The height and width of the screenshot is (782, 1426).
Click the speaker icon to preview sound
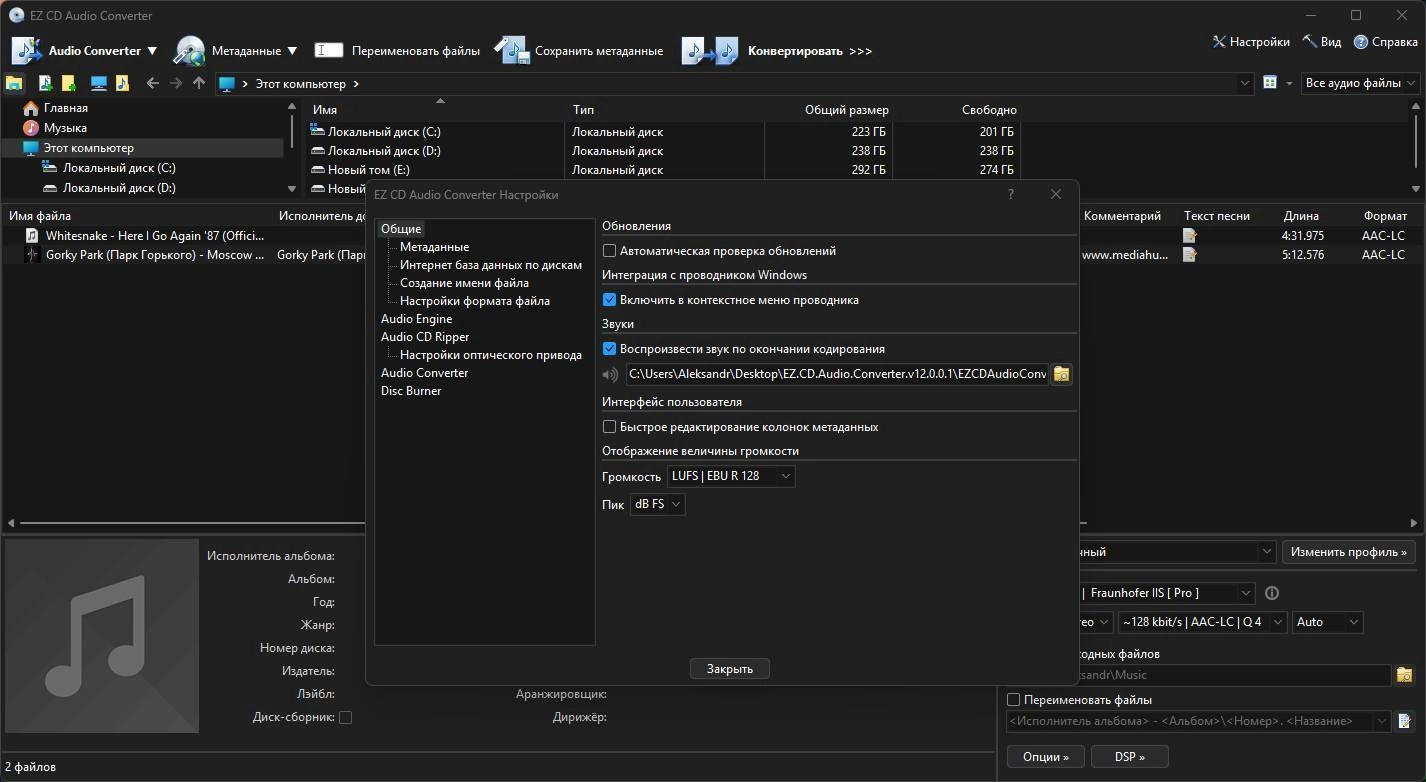(x=610, y=375)
